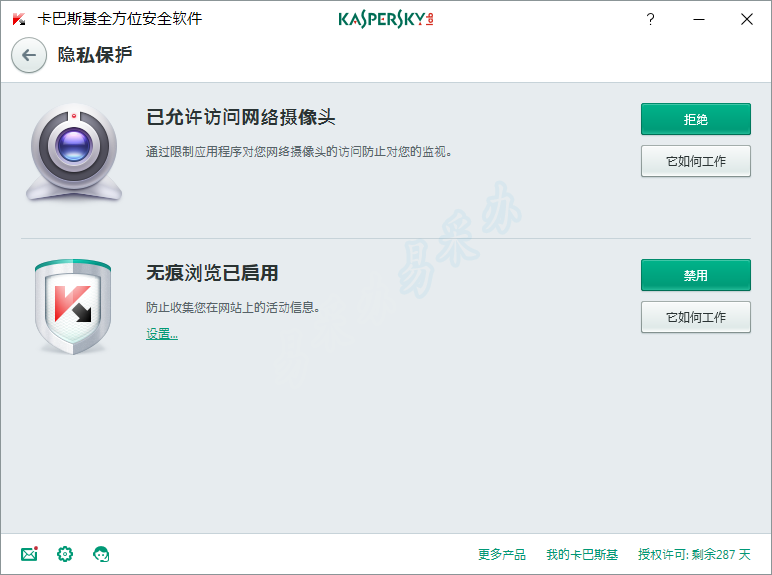Open the 更多产品 link
The height and width of the screenshot is (575, 772).
click(502, 554)
